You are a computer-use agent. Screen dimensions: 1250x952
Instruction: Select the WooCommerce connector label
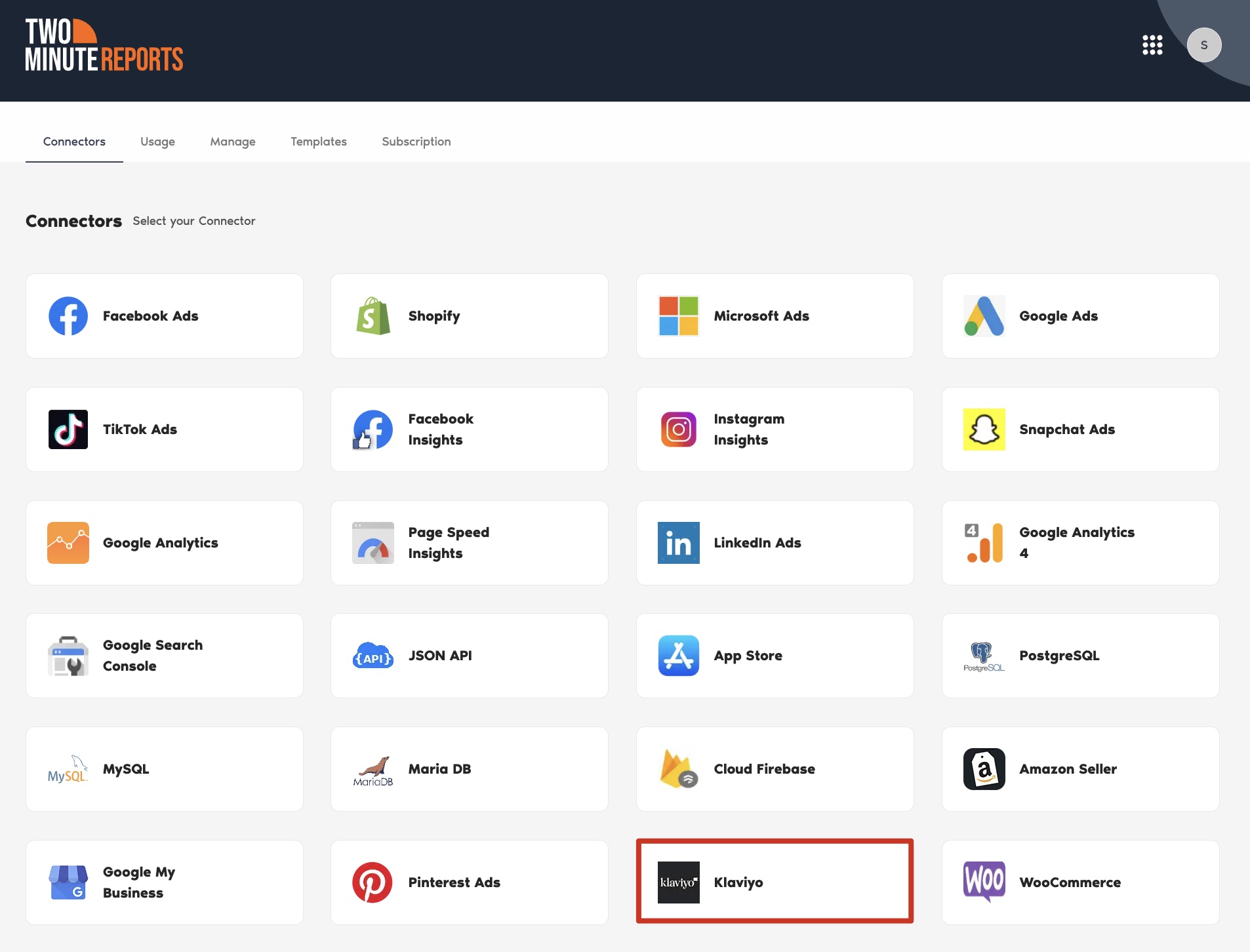pos(1070,883)
